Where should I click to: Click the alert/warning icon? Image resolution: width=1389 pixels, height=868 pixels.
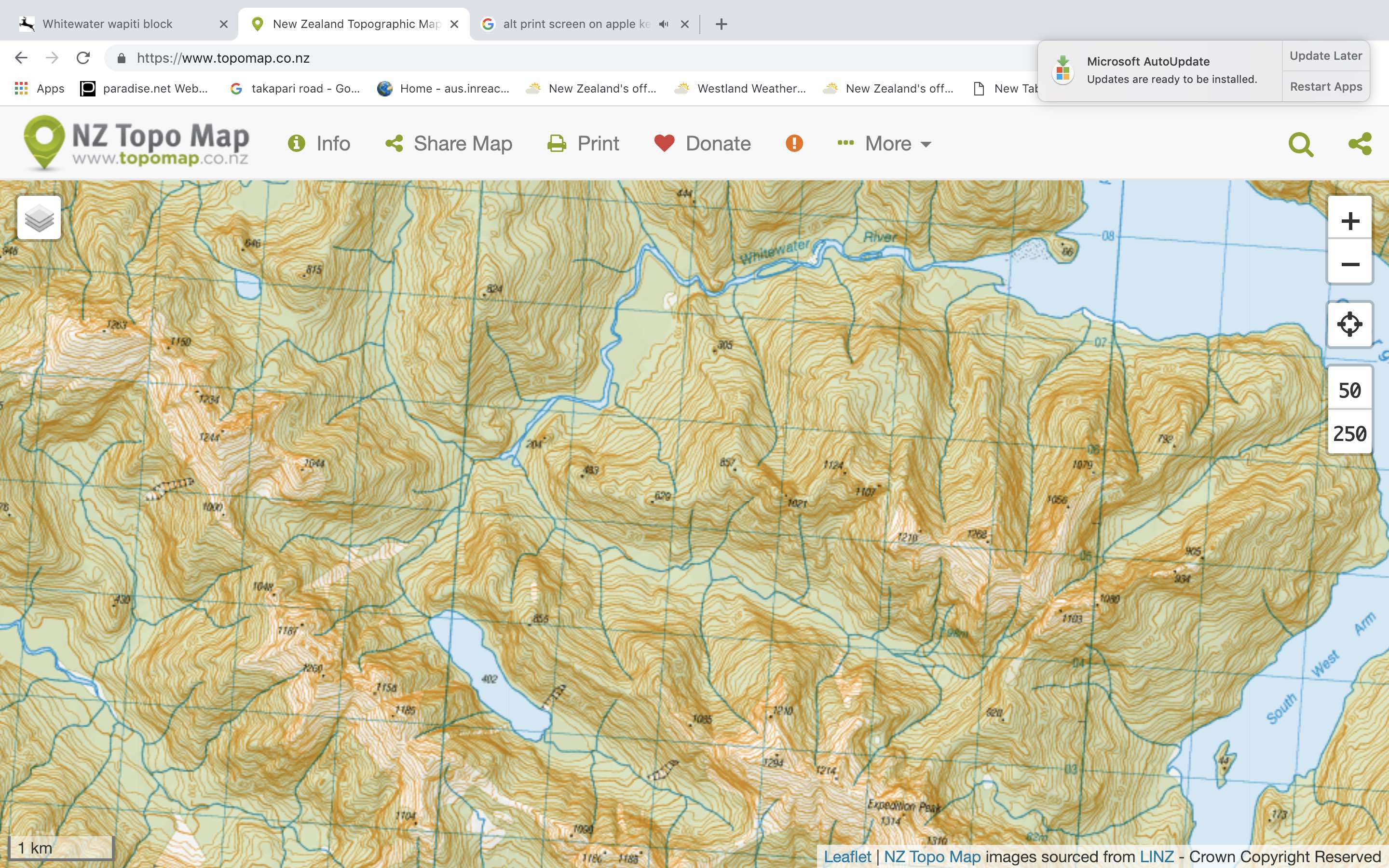794,143
